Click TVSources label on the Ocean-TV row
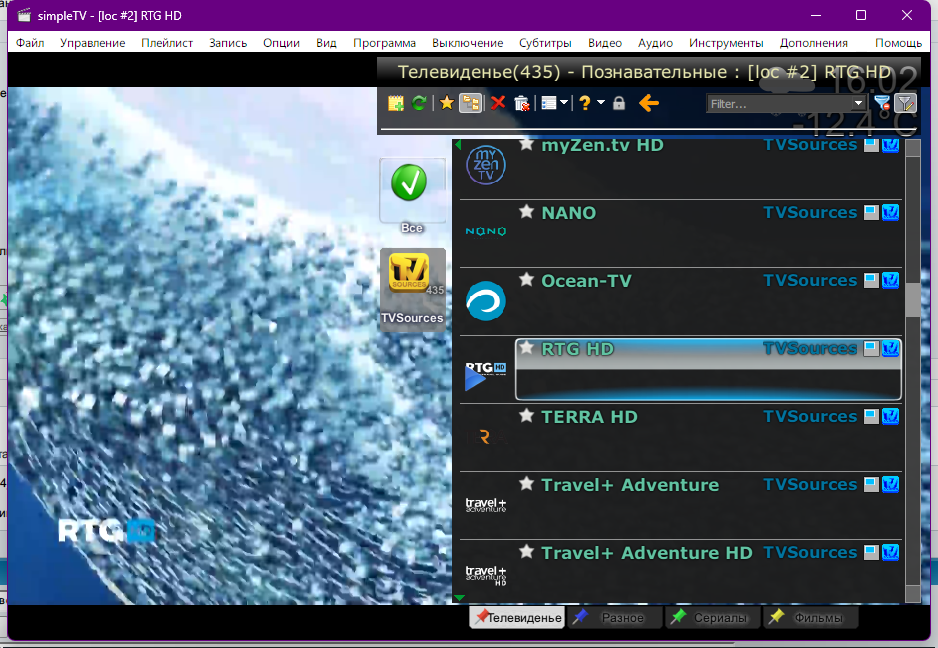This screenshot has height=648, width=938. (x=810, y=281)
